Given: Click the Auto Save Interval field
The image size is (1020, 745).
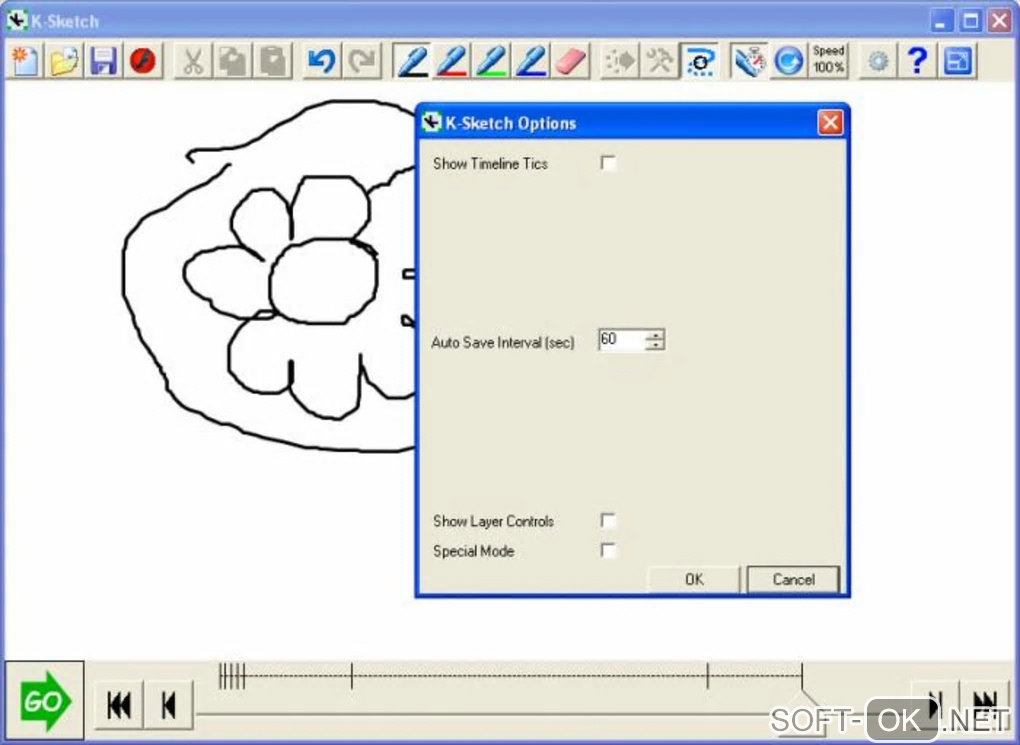Looking at the screenshot, I should [622, 340].
